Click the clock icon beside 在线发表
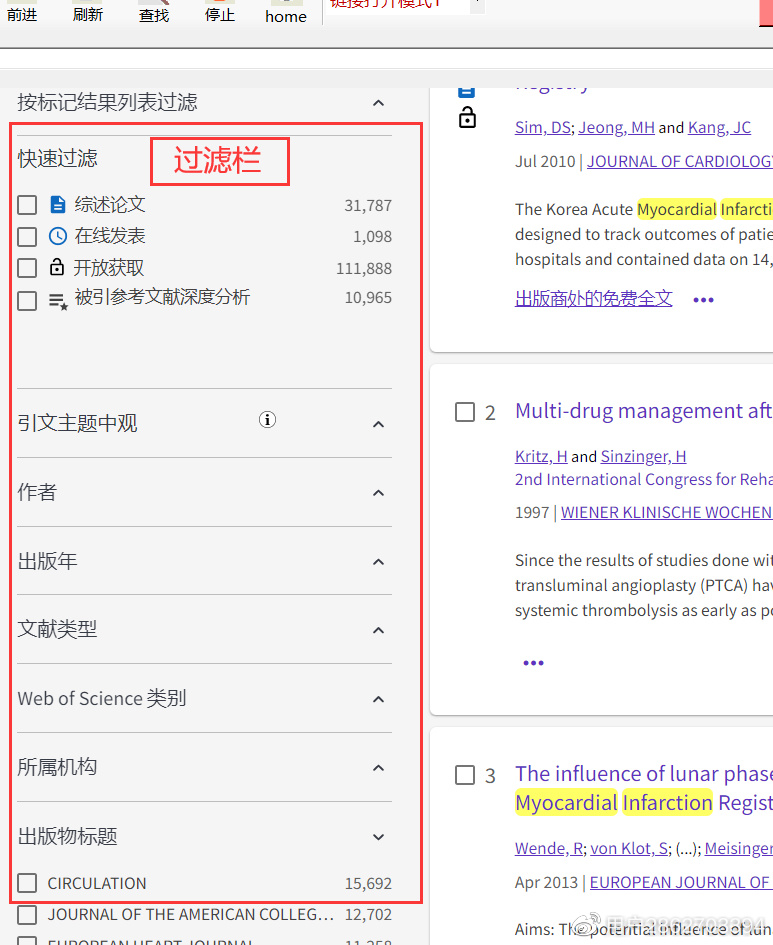Viewport: 773px width, 945px height. 58,236
